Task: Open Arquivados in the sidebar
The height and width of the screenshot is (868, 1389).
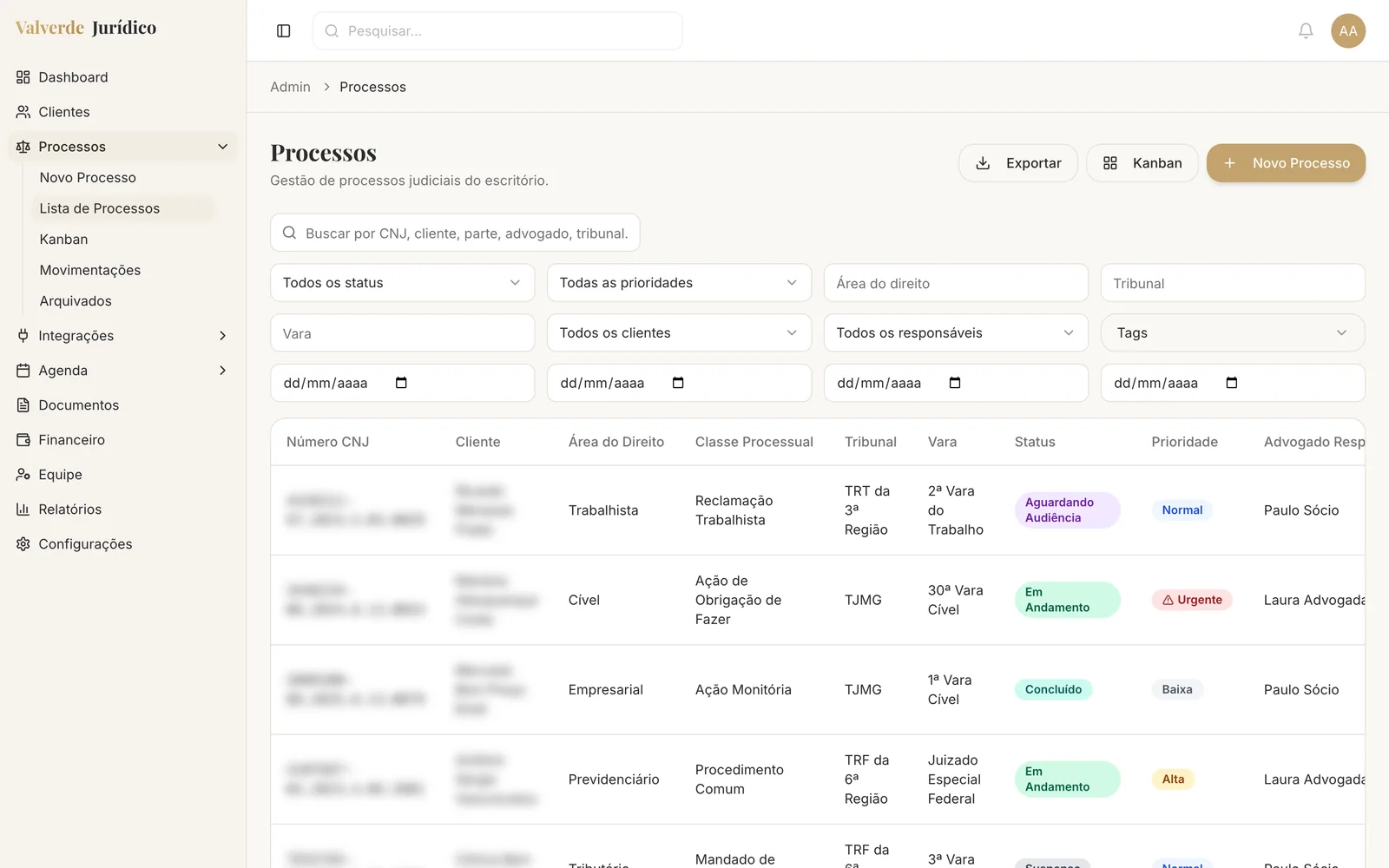Action: point(76,301)
